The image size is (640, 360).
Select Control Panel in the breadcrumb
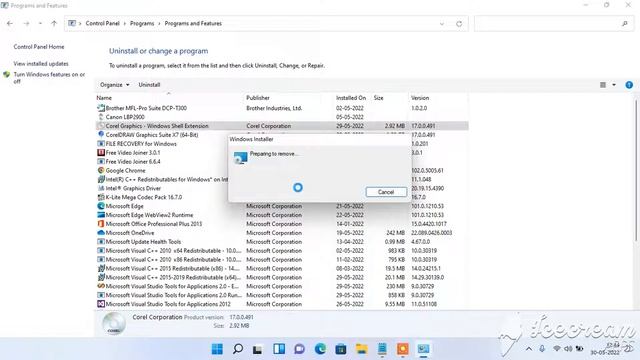(102, 23)
